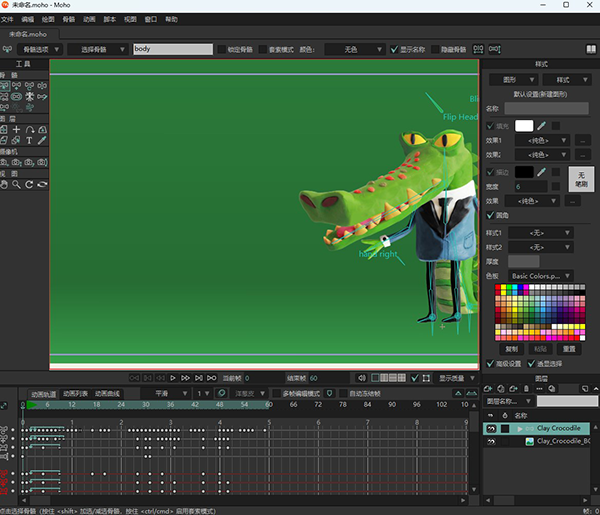
Task: Open the 样式 dropdown in style panel
Action: [567, 80]
